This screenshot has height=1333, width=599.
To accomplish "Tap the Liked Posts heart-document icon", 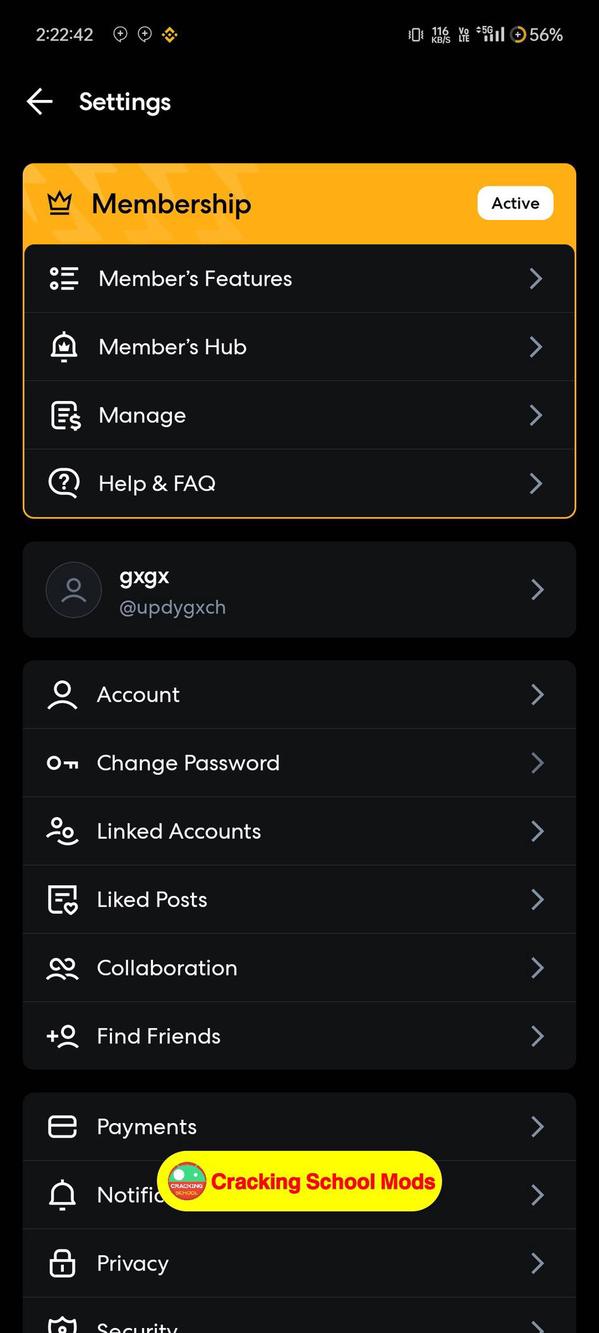I will pos(62,898).
